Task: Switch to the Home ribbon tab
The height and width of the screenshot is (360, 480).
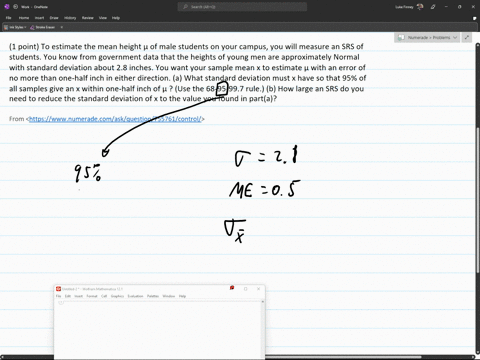Action: (x=24, y=18)
